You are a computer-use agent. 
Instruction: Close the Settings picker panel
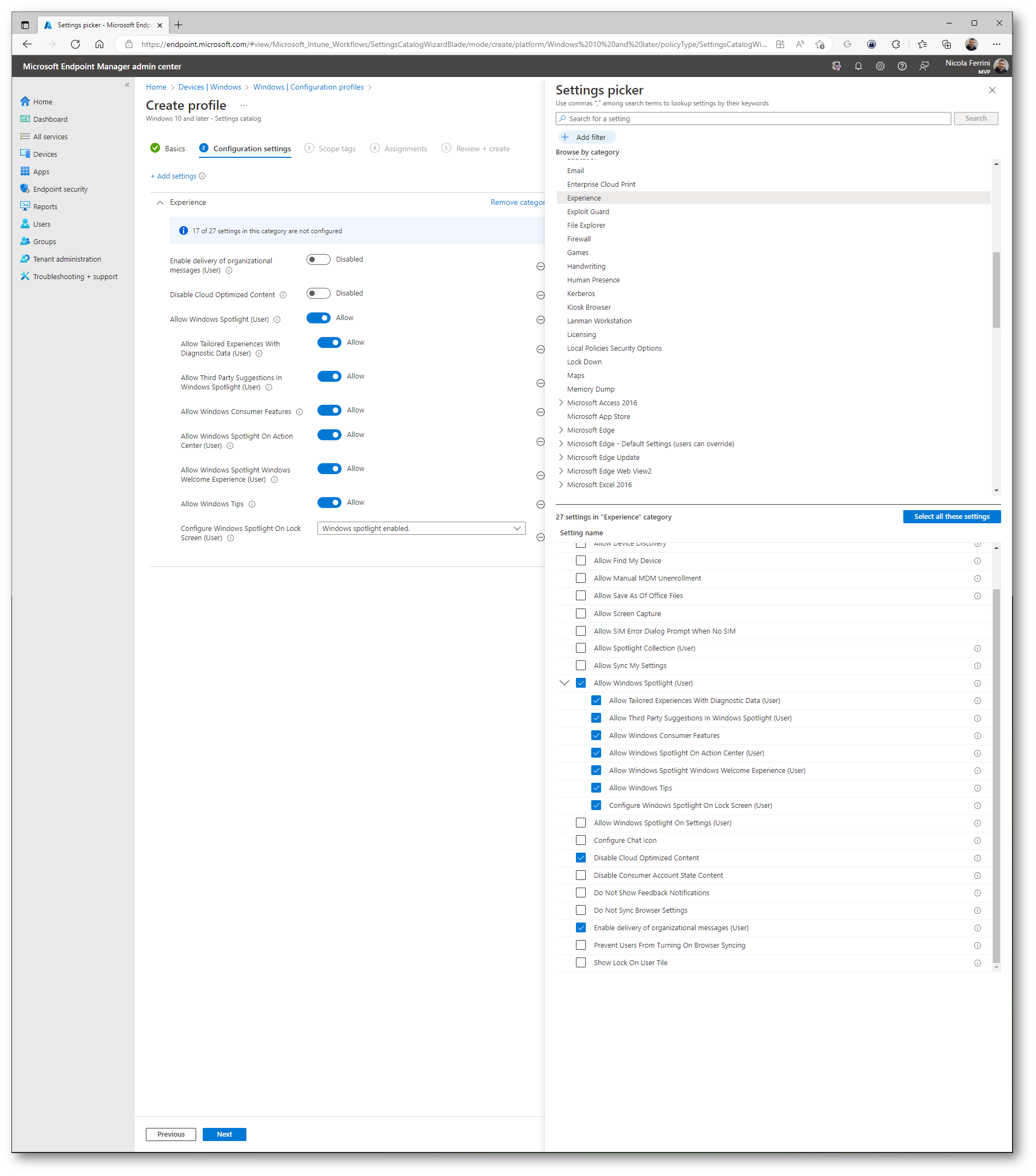[x=992, y=90]
